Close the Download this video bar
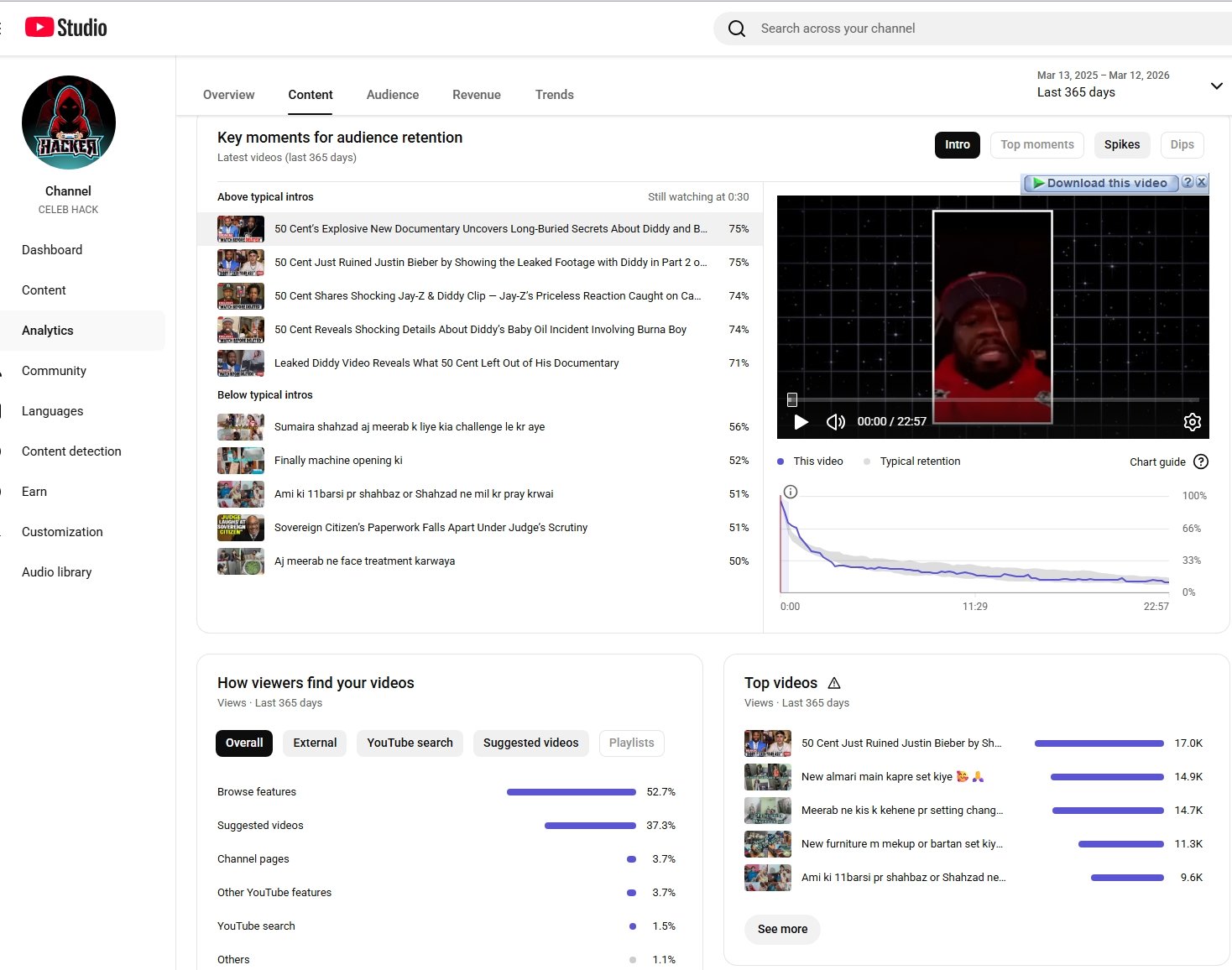 click(x=1201, y=182)
